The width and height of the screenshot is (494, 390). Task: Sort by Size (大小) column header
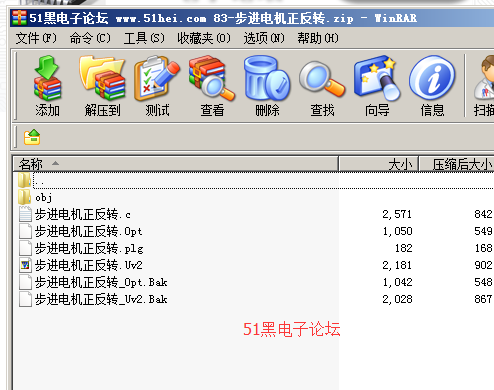379,164
